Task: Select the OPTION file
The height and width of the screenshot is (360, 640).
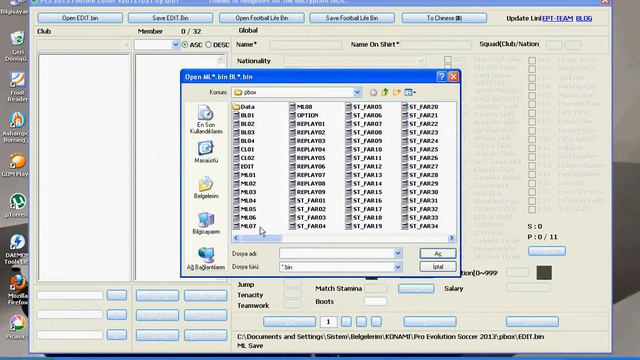Action: (x=304, y=115)
